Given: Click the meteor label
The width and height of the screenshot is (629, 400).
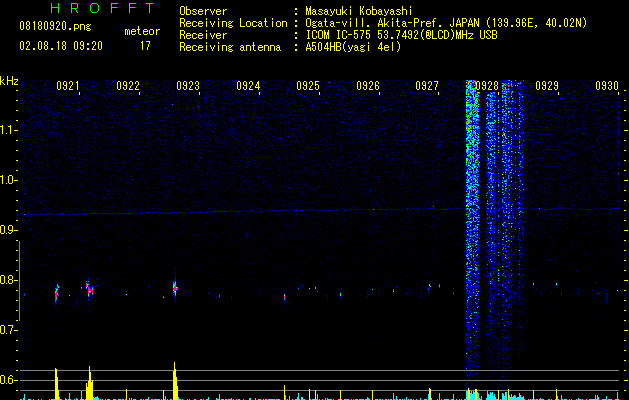Looking at the screenshot, I should point(142,31).
